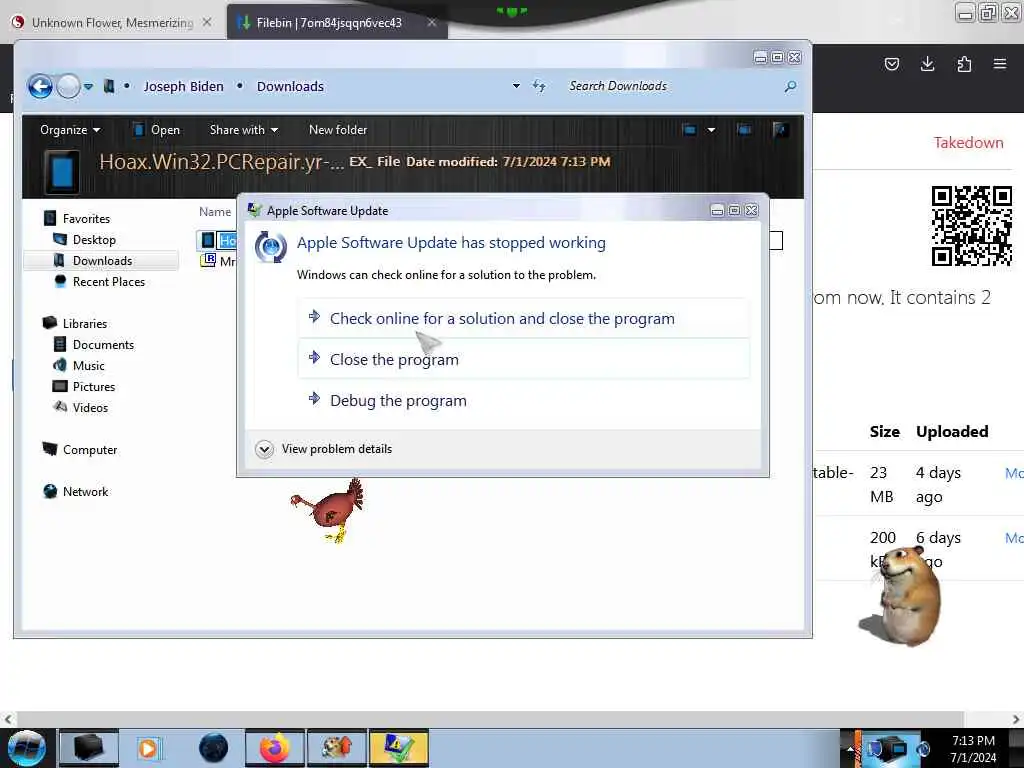Expand View problem details

coord(324,449)
